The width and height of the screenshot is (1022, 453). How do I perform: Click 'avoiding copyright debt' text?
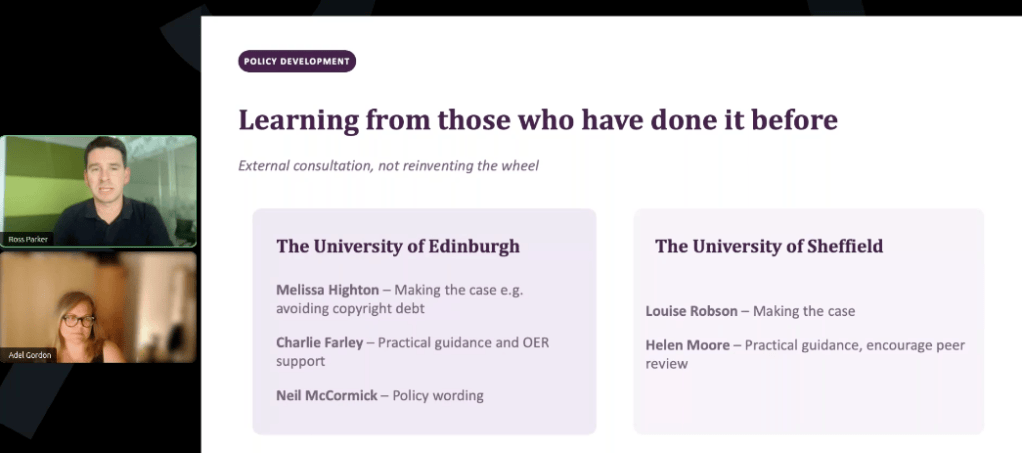pyautogui.click(x=350, y=308)
